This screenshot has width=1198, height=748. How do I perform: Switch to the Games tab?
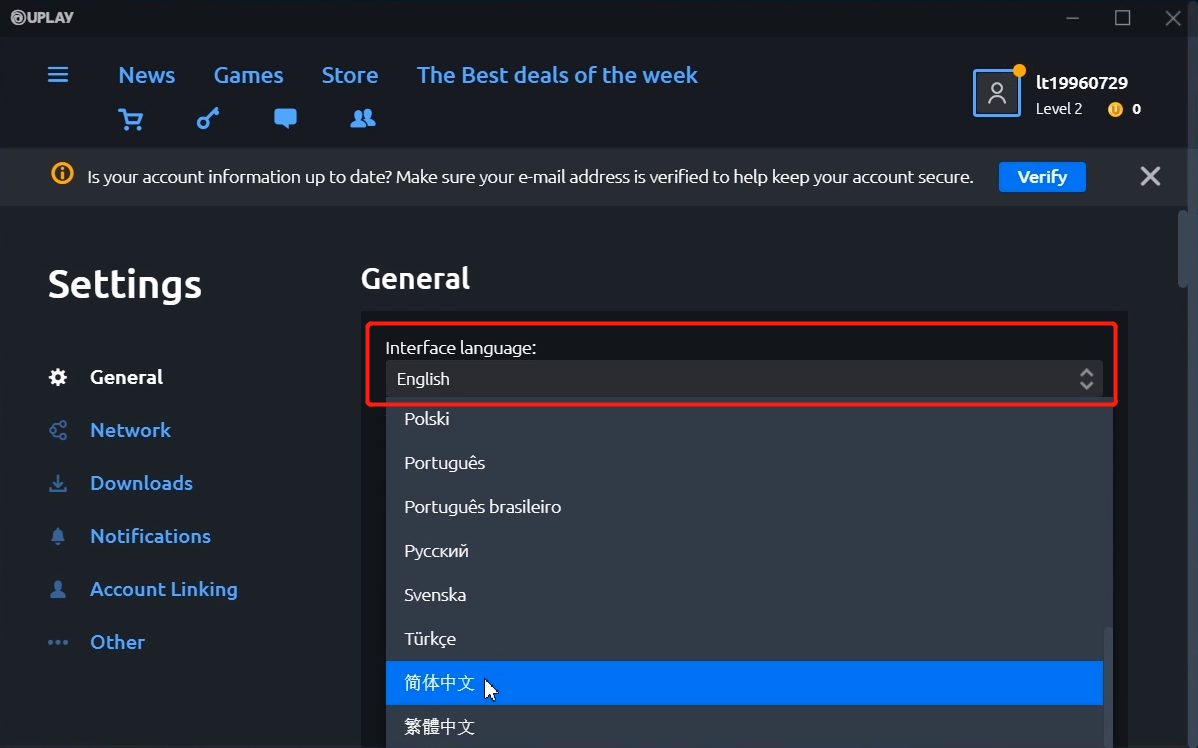point(248,75)
